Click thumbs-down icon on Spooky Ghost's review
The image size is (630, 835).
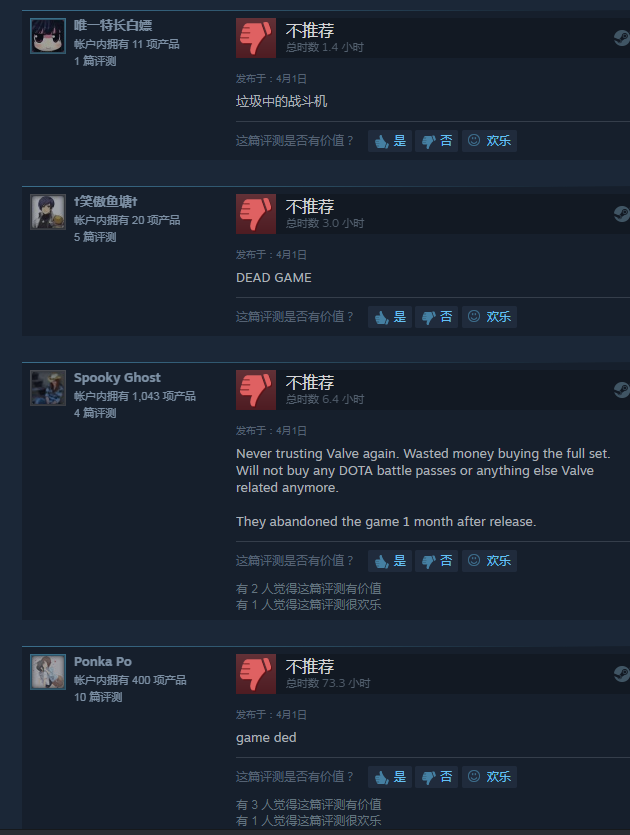coord(256,390)
